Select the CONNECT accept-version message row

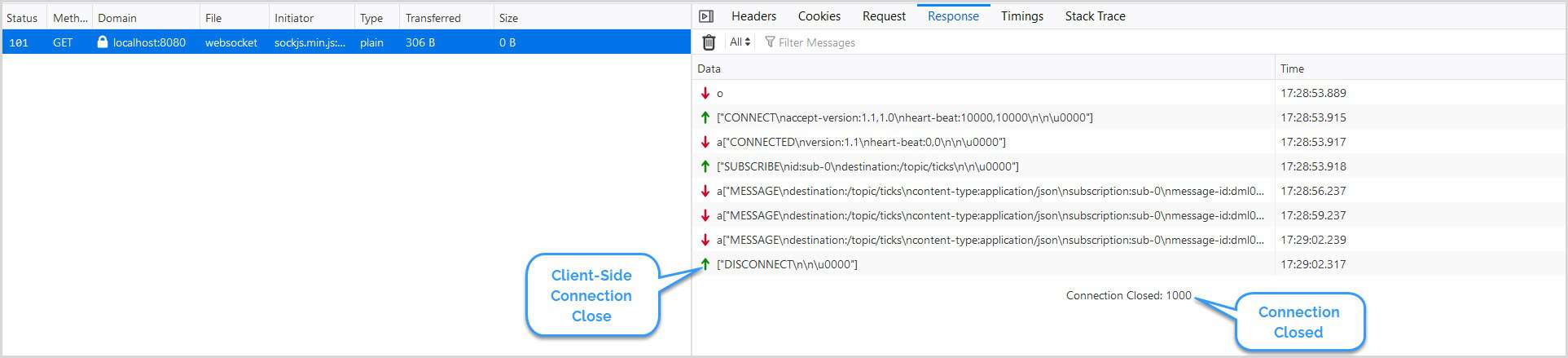tap(904, 117)
